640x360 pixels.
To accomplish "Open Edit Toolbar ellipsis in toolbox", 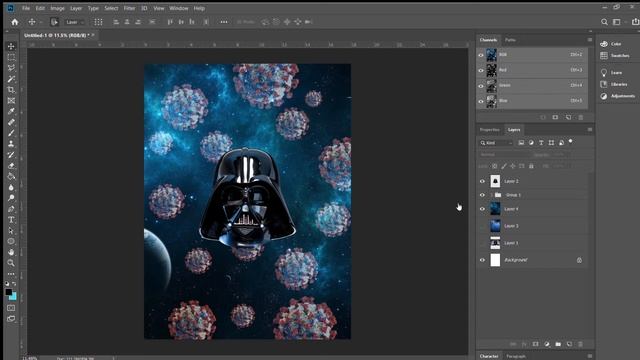I will tap(11, 274).
